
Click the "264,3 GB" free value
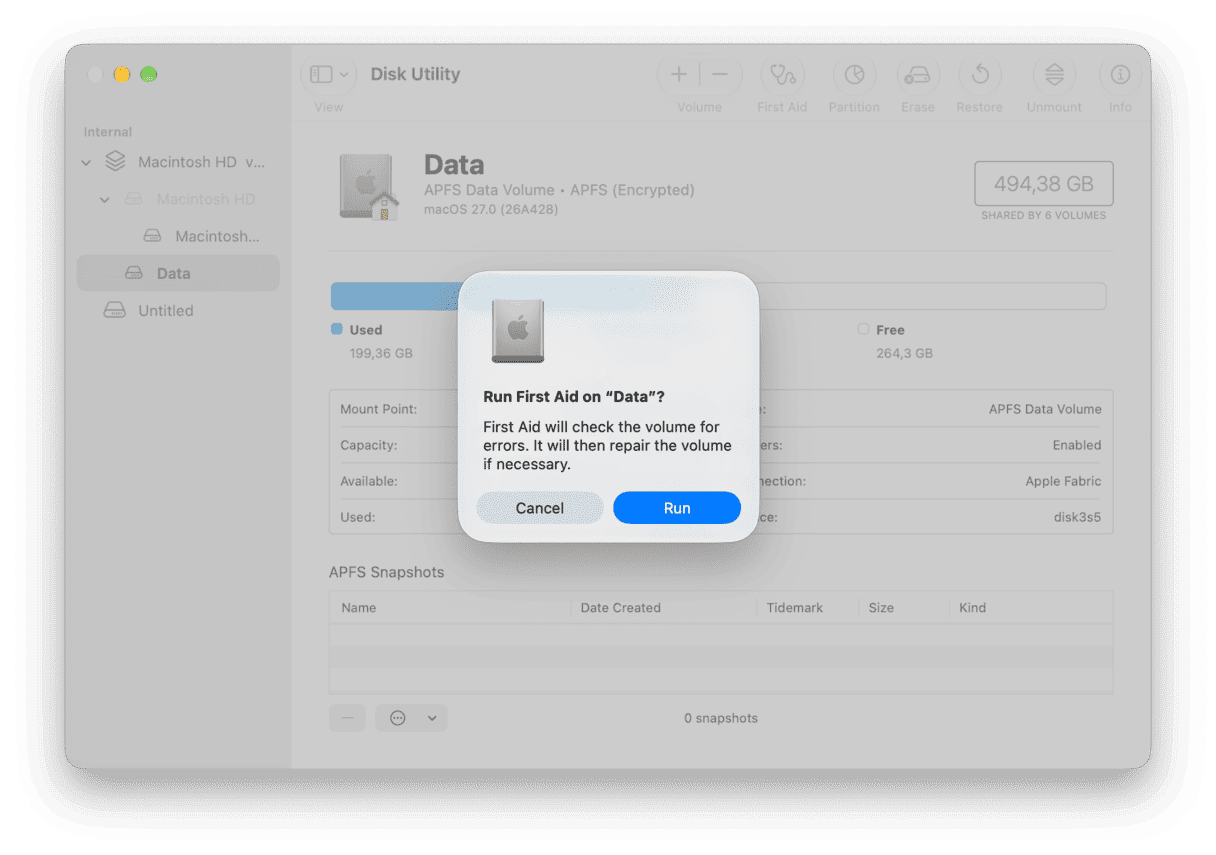pos(905,353)
